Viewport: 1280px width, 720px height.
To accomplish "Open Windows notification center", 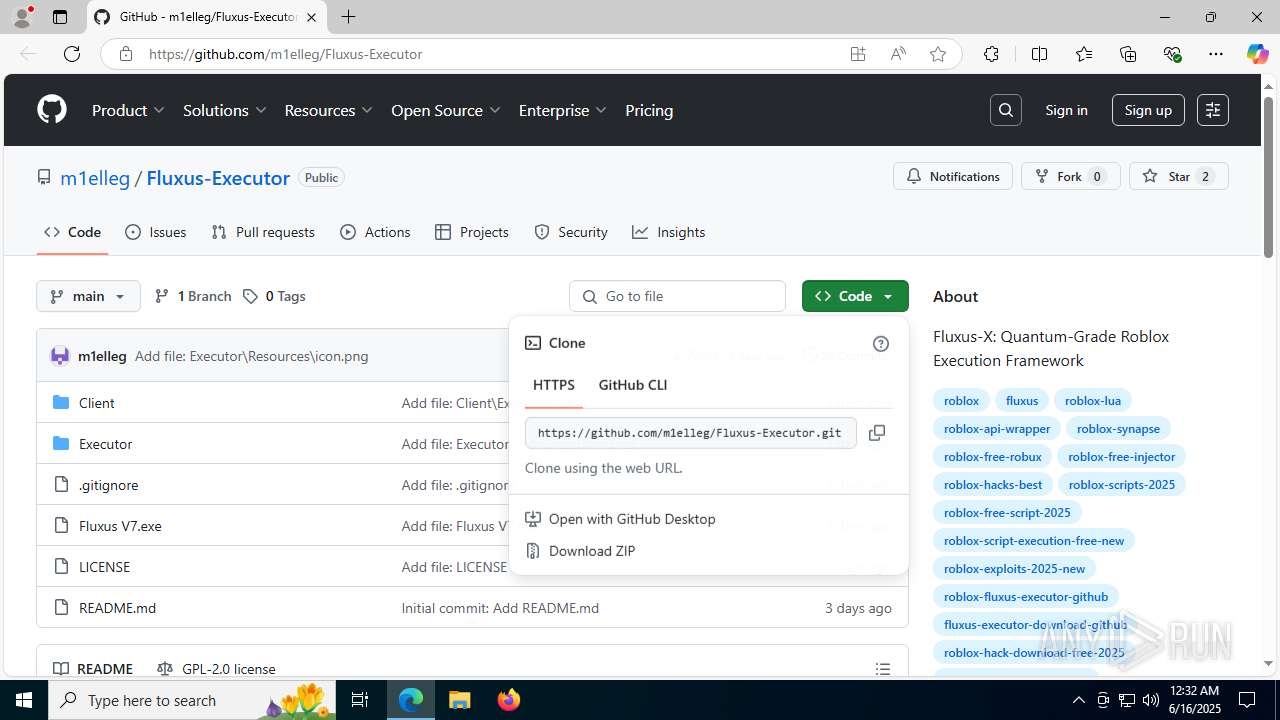I will click(x=1247, y=700).
